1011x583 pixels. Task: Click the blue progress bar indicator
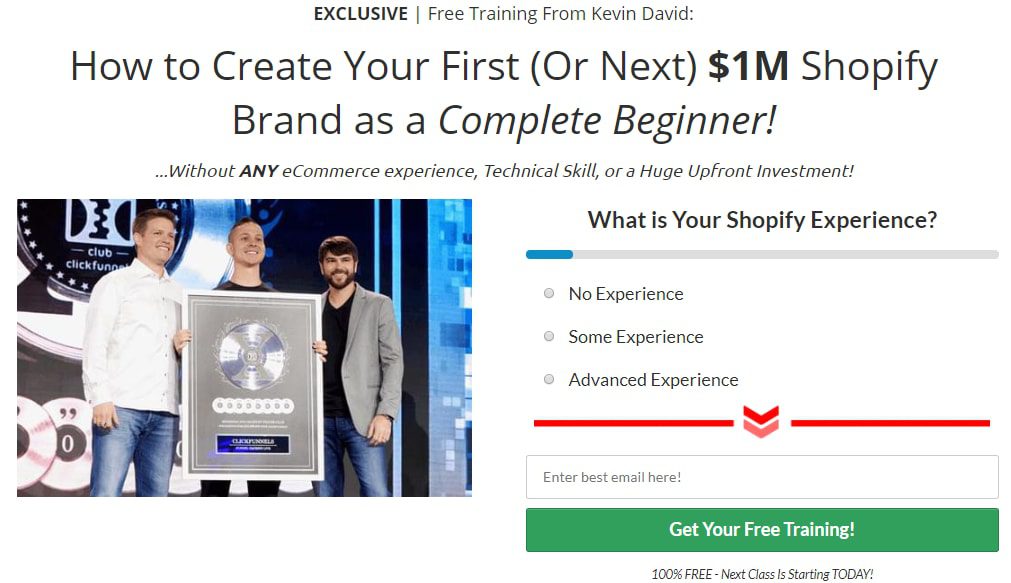549,255
